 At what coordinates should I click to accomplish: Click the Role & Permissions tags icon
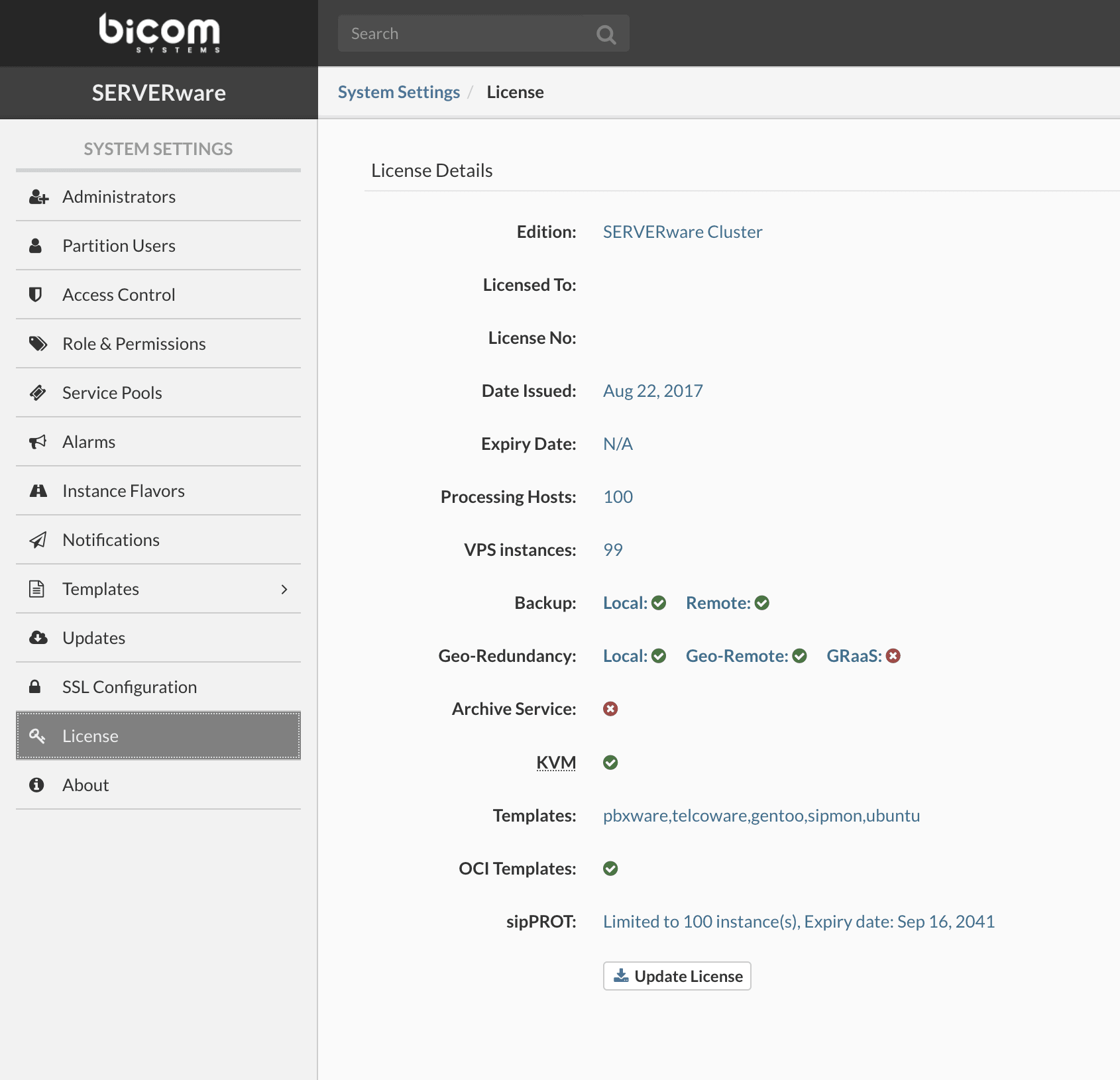38,344
